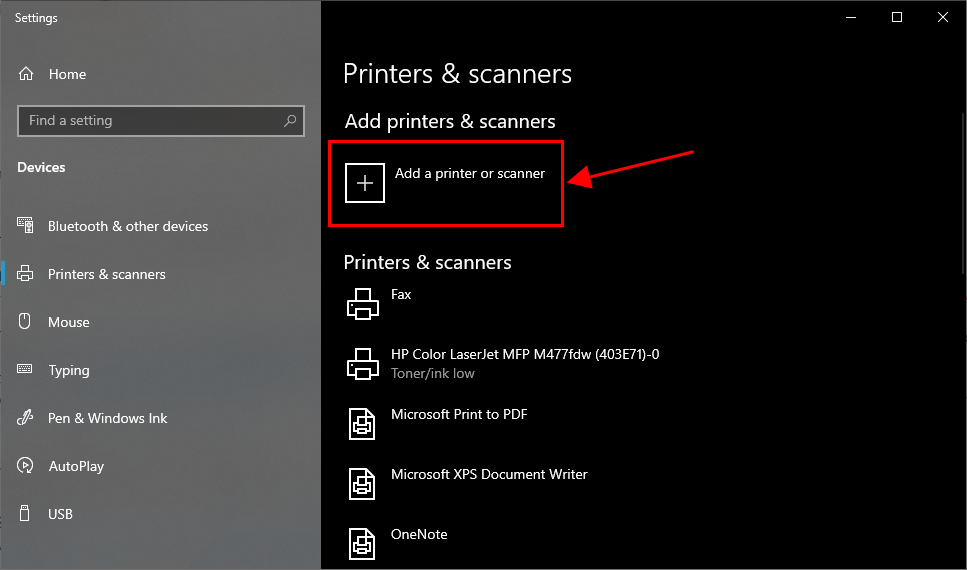Screen dimensions: 967x570
Task: Select AutoPlay in the sidebar
Action: click(x=76, y=466)
